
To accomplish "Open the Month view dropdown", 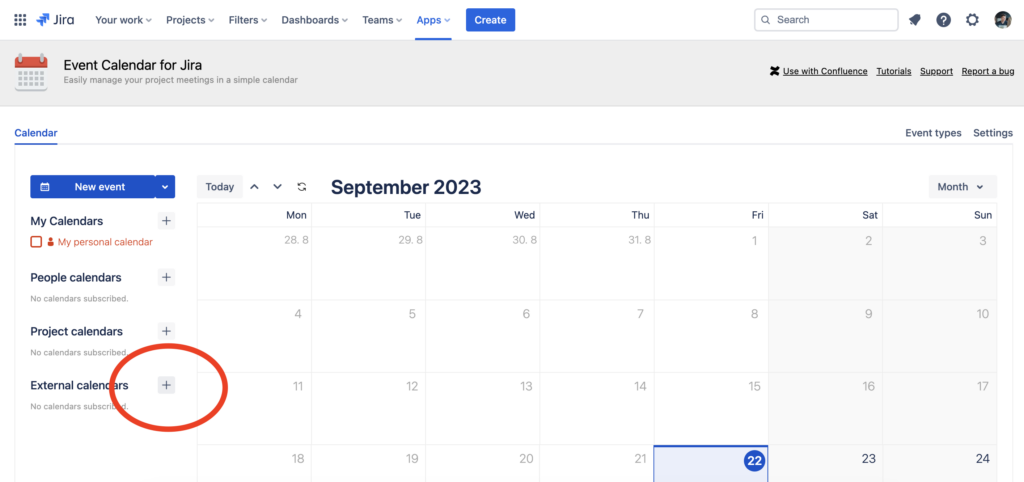I will click(963, 187).
